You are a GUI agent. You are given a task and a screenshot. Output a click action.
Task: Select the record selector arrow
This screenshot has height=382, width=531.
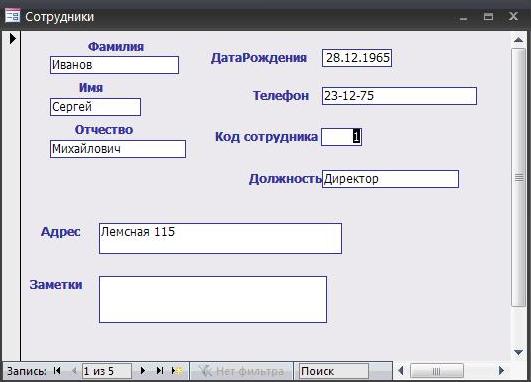(13, 39)
